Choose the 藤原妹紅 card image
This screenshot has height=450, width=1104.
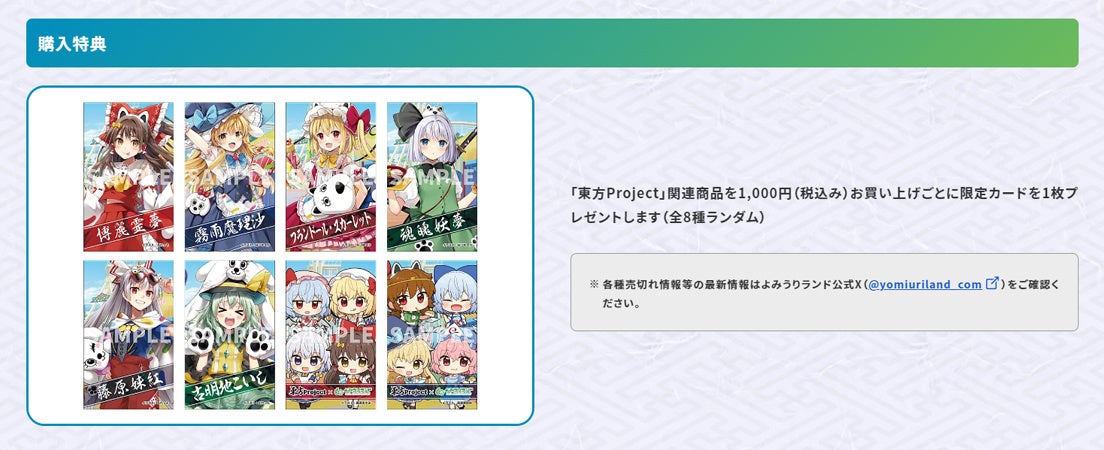click(128, 335)
